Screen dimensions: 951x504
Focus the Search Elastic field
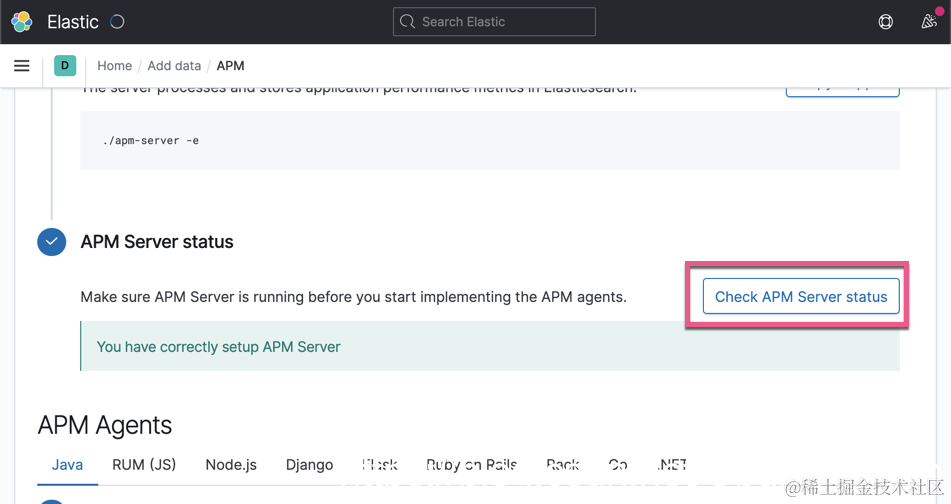(x=494, y=22)
